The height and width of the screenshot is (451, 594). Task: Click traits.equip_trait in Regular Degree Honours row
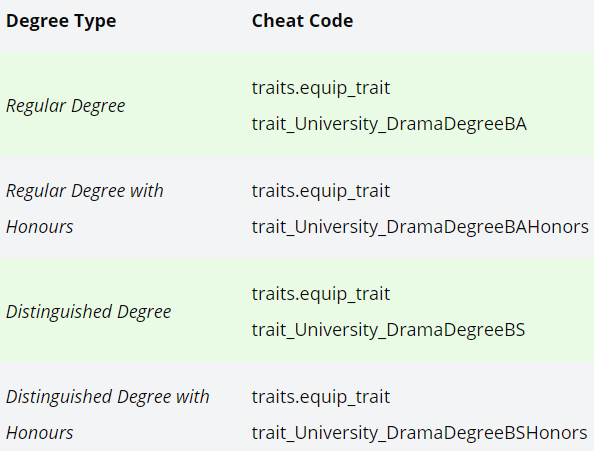pyautogui.click(x=321, y=191)
